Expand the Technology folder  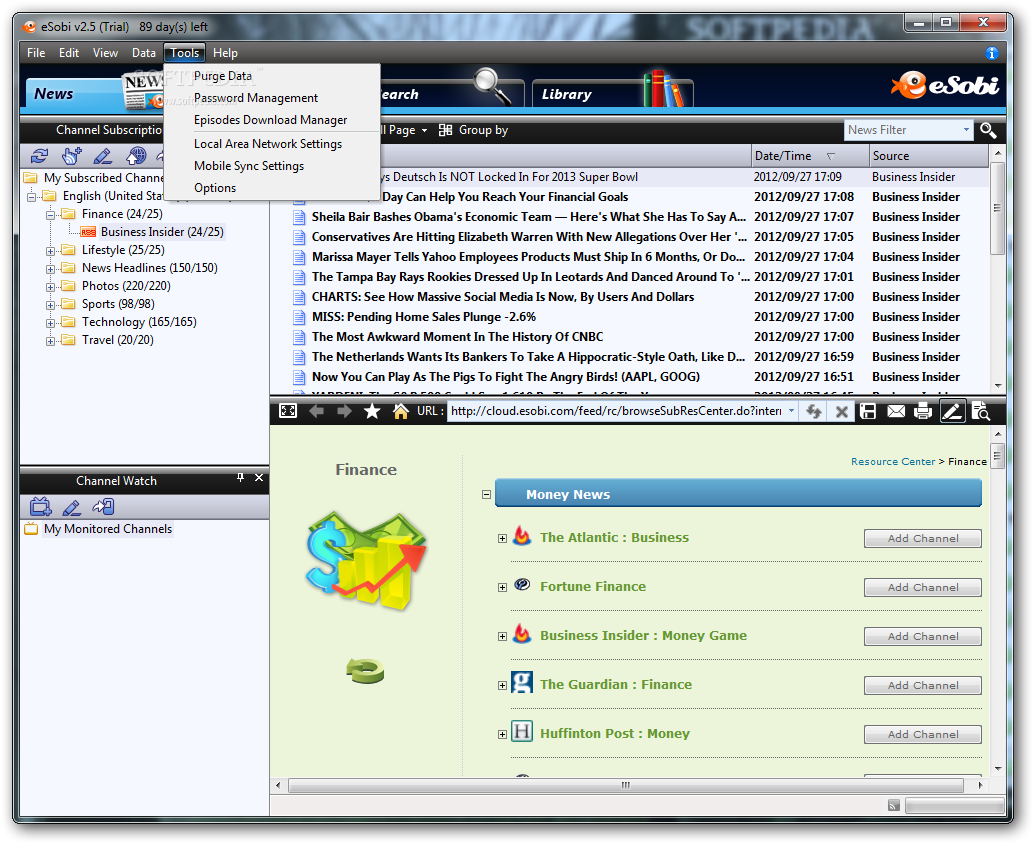(50, 323)
